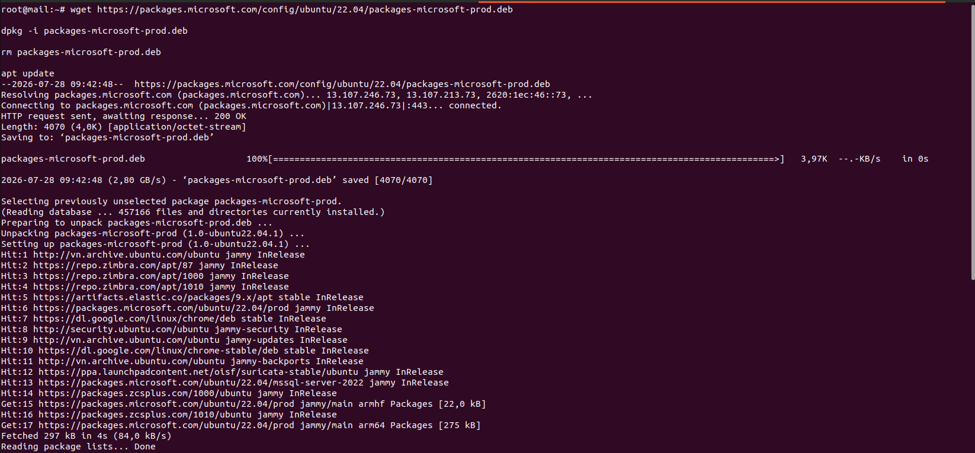Click the 'Setting up packages-microsoft-prod' line
The width and height of the screenshot is (975, 453).
pos(155,244)
